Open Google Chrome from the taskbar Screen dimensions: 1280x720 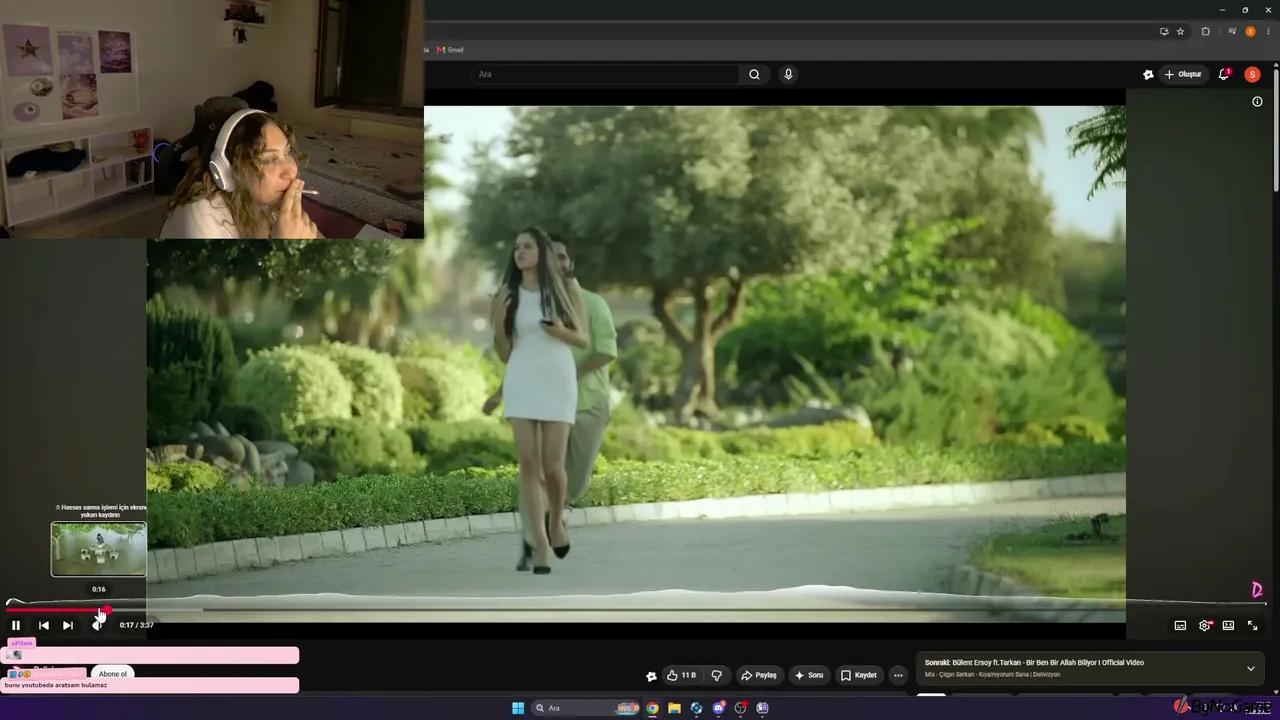[x=652, y=708]
